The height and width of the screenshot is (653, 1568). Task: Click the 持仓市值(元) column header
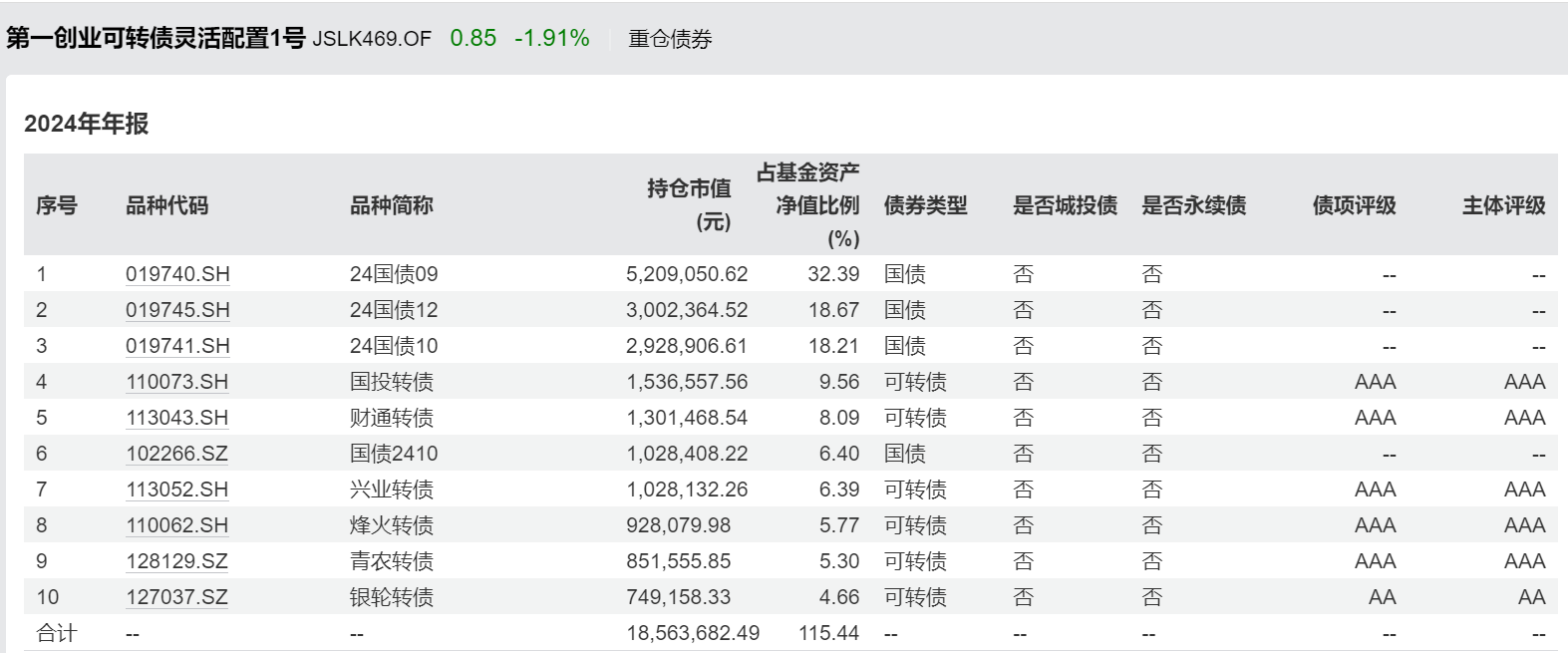pyautogui.click(x=689, y=204)
